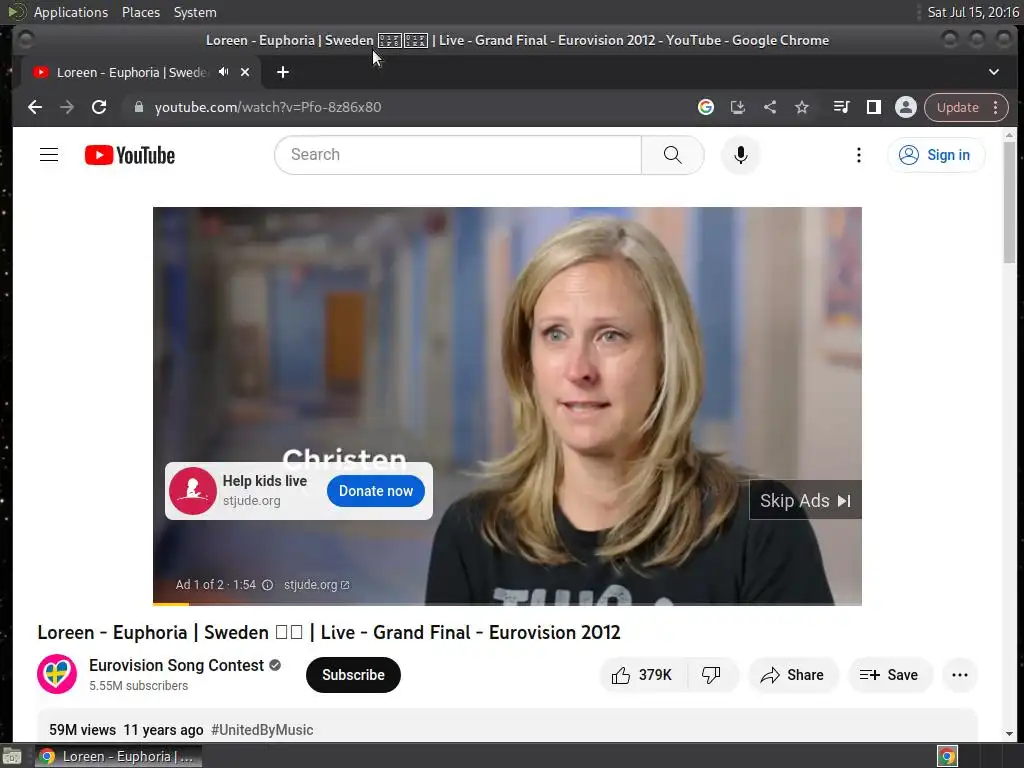Viewport: 1024px width, 768px height.
Task: Click the magnifier search button
Action: 673,155
